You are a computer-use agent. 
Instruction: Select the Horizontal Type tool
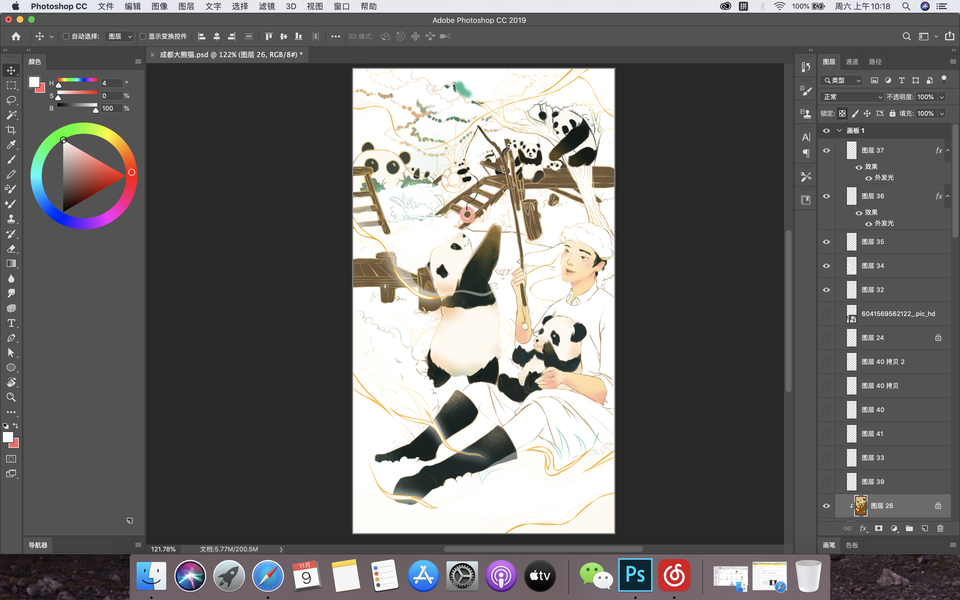[11, 323]
